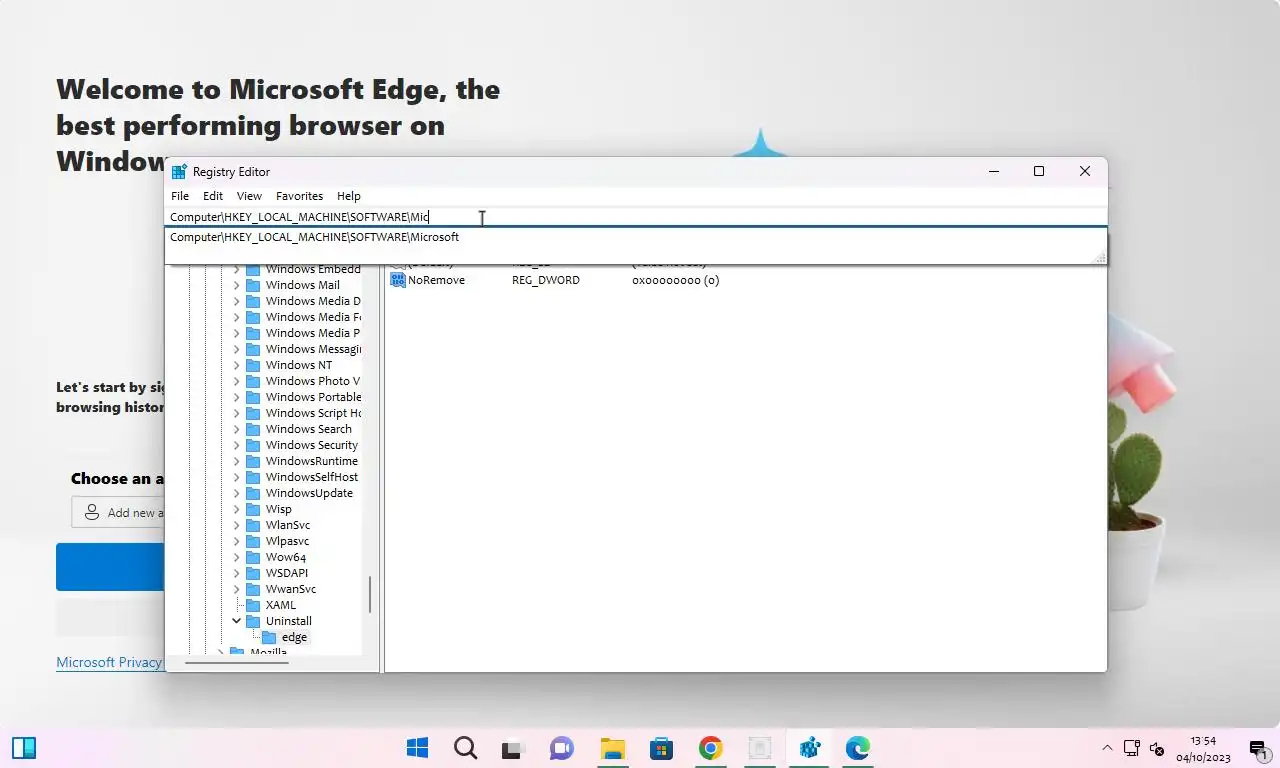This screenshot has width=1280, height=768.
Task: Select the WindowsSelfHost key
Action: 311,477
